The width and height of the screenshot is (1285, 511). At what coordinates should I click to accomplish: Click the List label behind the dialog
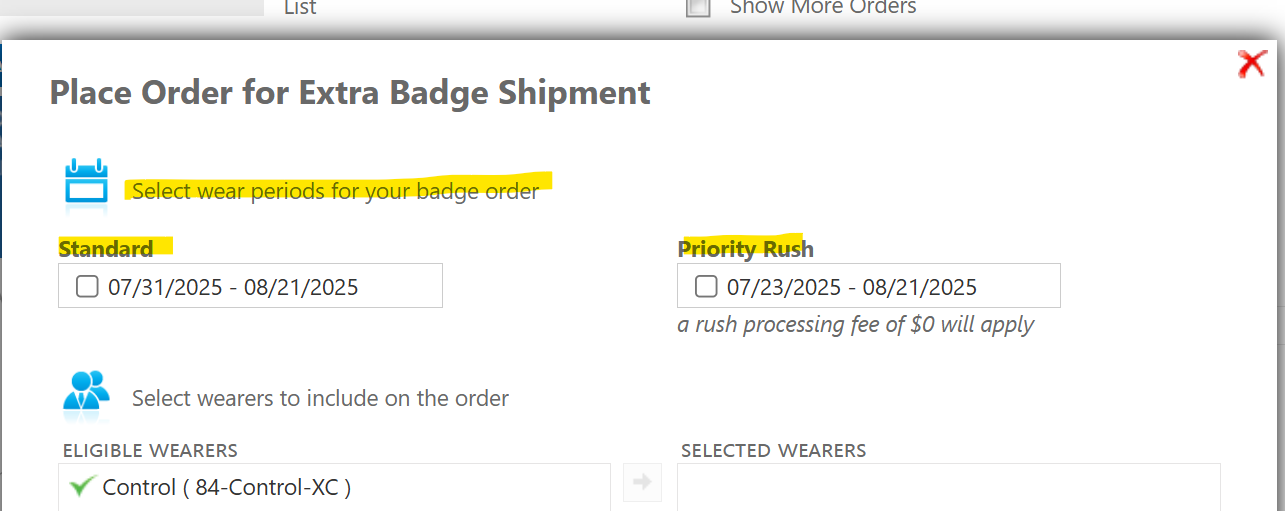(x=300, y=8)
